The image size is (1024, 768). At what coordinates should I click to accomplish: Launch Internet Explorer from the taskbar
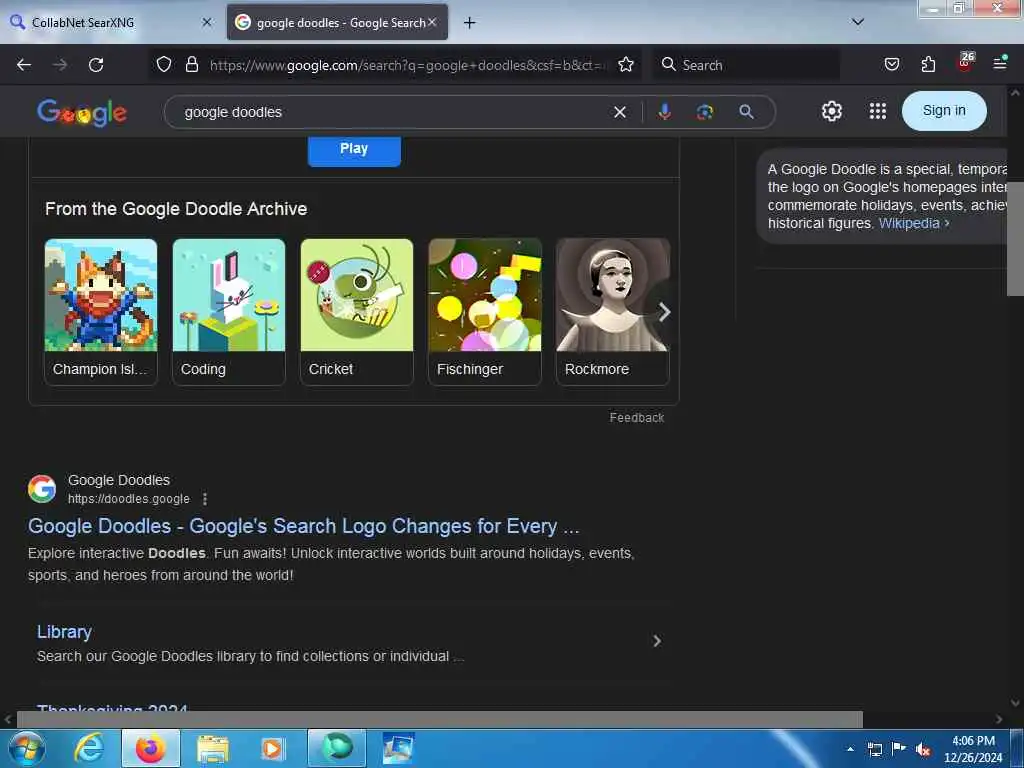pyautogui.click(x=89, y=748)
